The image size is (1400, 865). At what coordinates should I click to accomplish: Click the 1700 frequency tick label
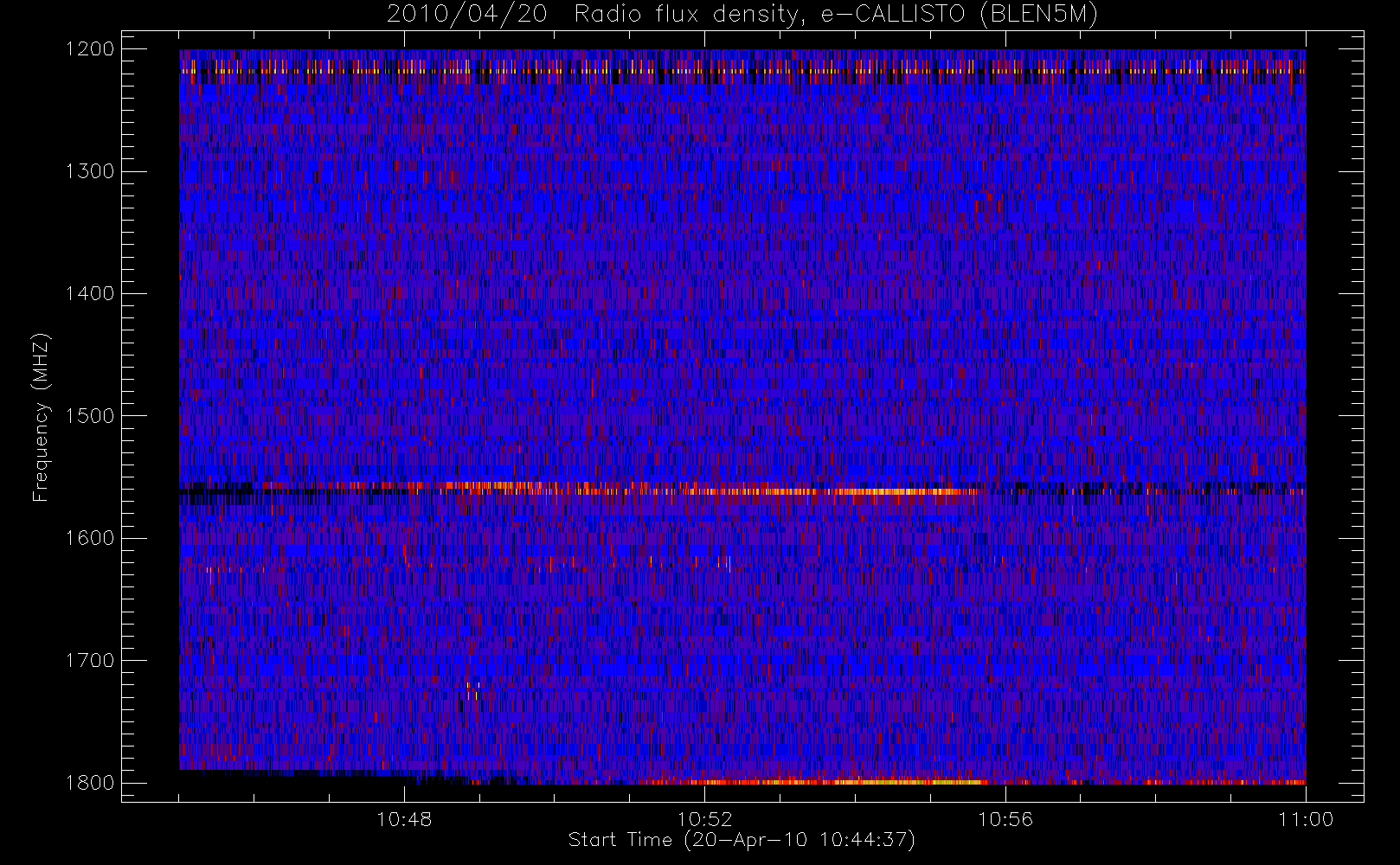(x=90, y=661)
